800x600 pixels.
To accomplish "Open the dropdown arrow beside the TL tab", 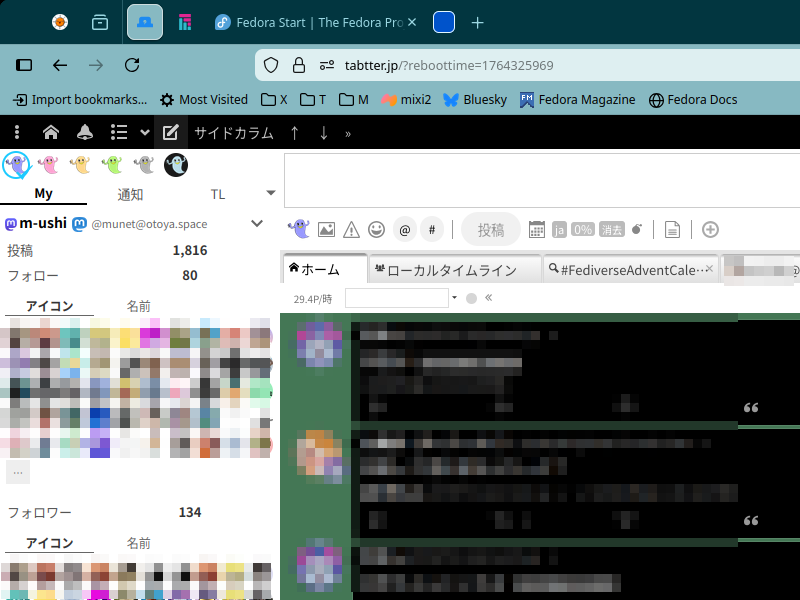I will [270, 193].
